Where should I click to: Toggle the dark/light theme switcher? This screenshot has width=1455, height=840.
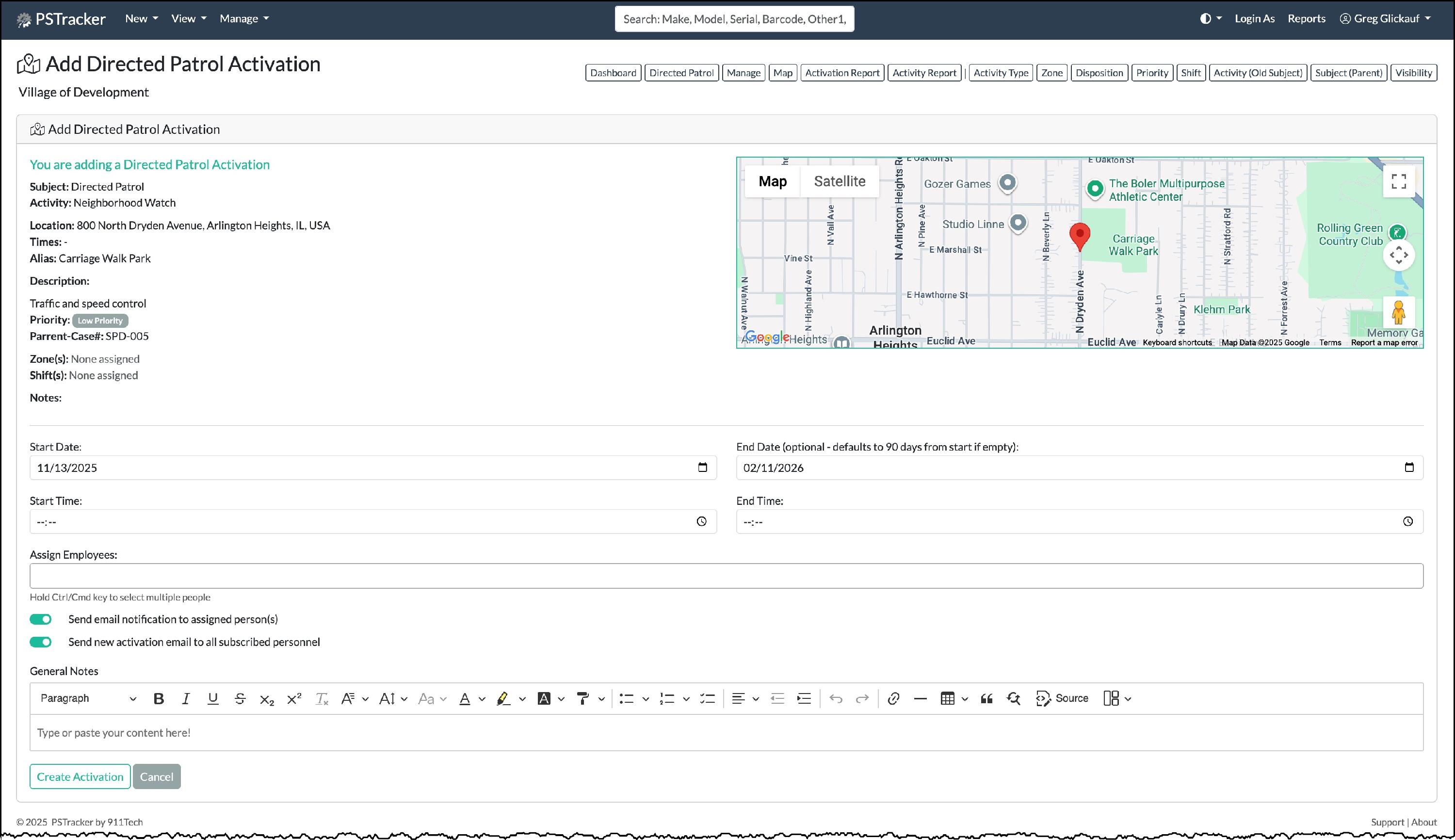(1210, 18)
